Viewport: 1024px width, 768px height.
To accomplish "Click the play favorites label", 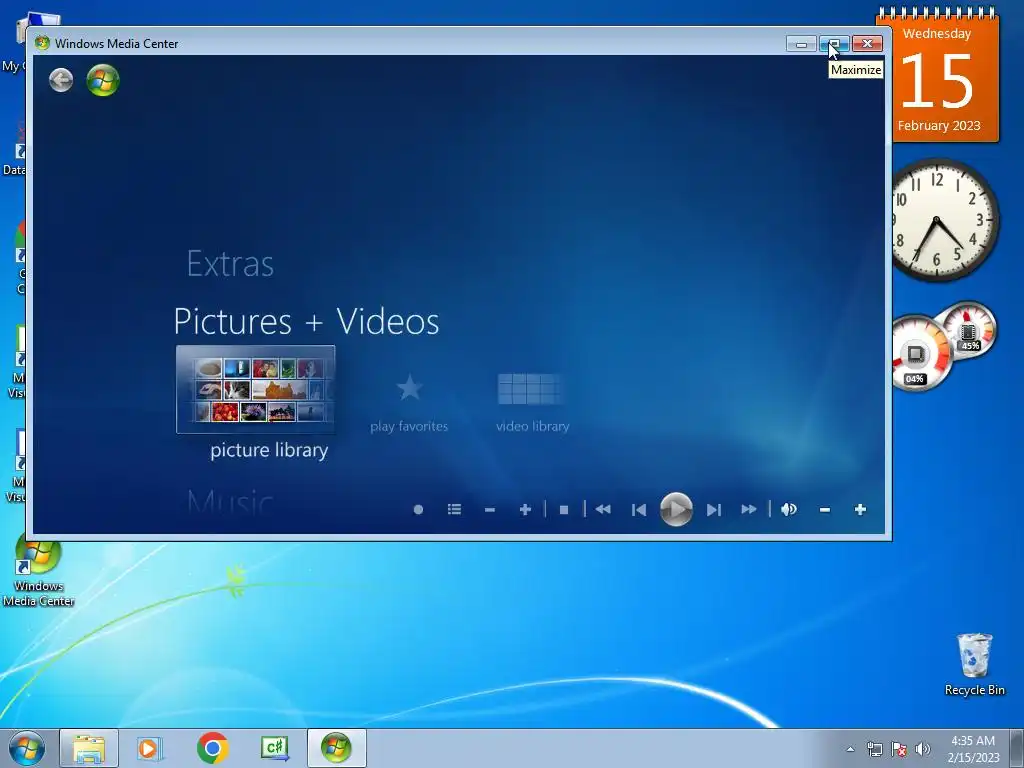I will [x=409, y=426].
